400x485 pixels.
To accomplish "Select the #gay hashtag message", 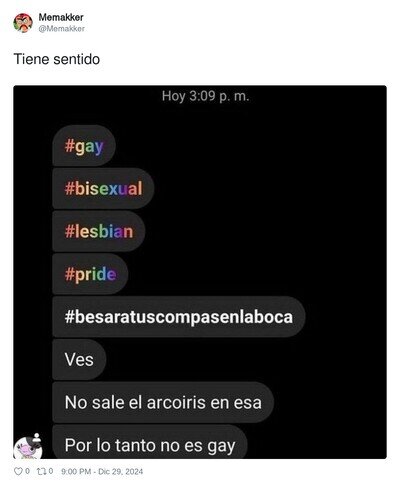I will click(x=84, y=146).
